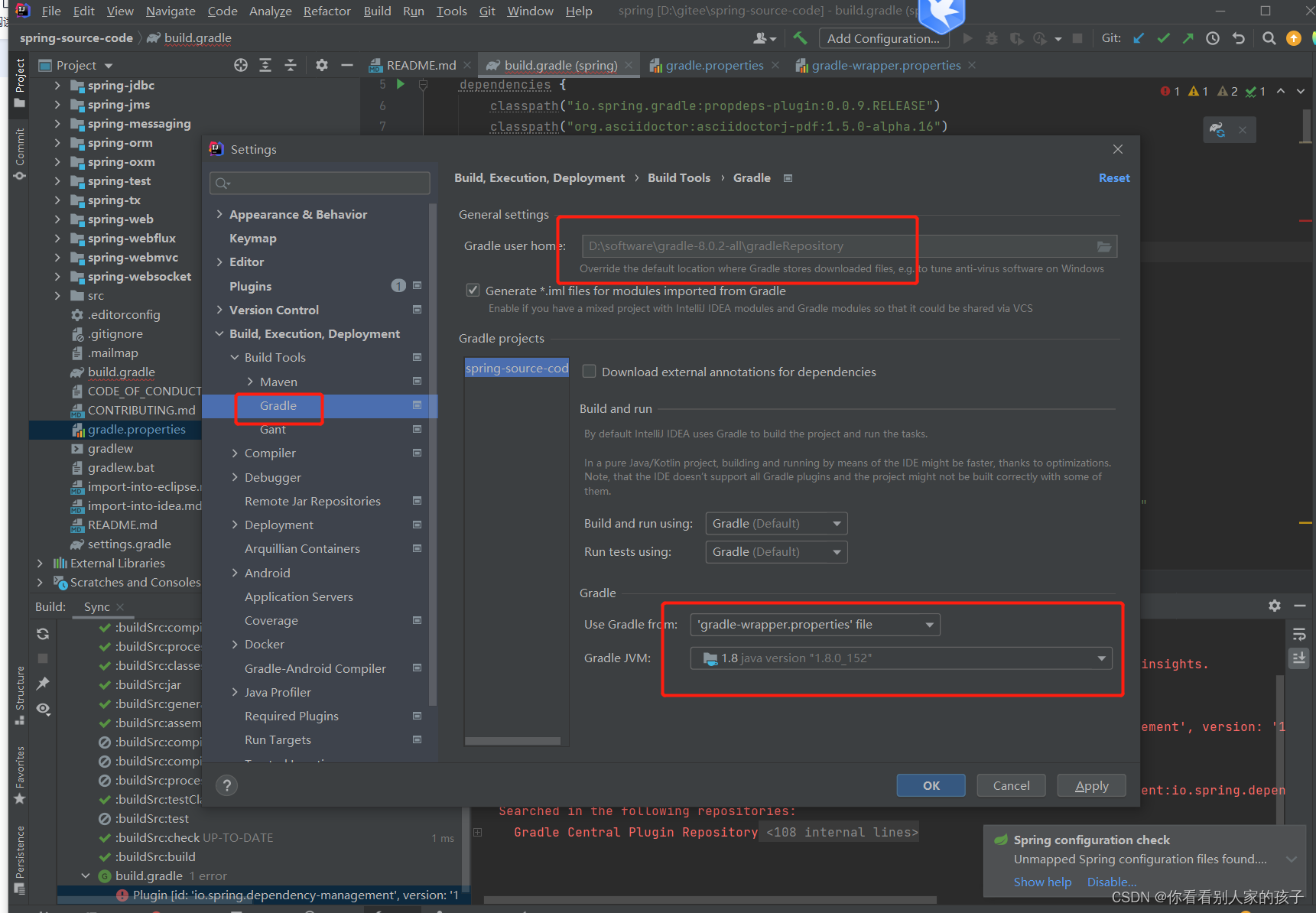Click OK in Settings dialog

point(931,785)
